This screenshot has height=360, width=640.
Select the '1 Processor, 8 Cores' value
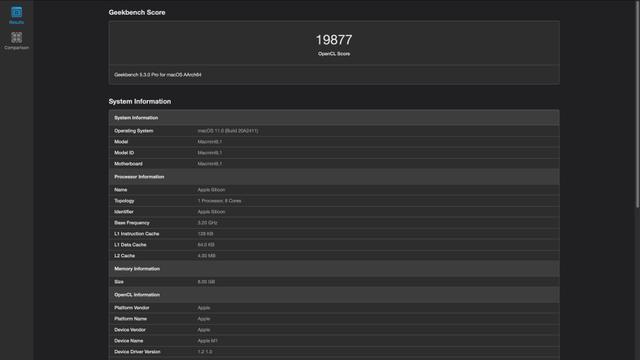point(219,201)
